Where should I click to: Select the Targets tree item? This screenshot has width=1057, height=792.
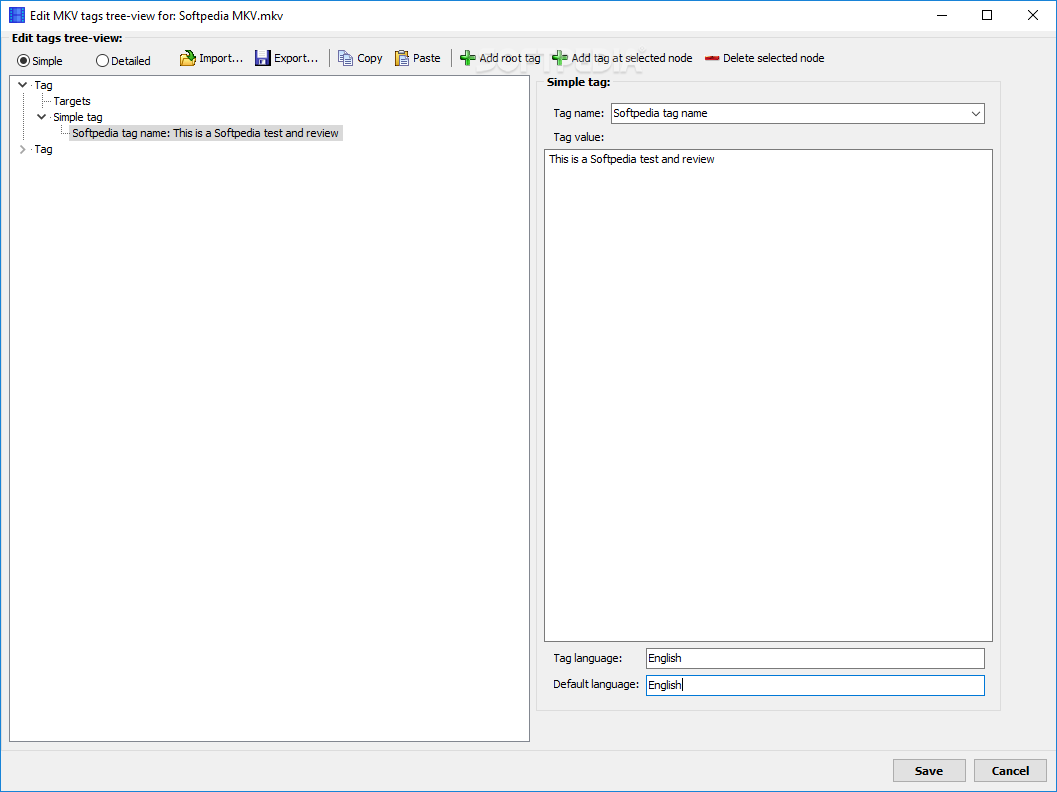click(x=72, y=101)
